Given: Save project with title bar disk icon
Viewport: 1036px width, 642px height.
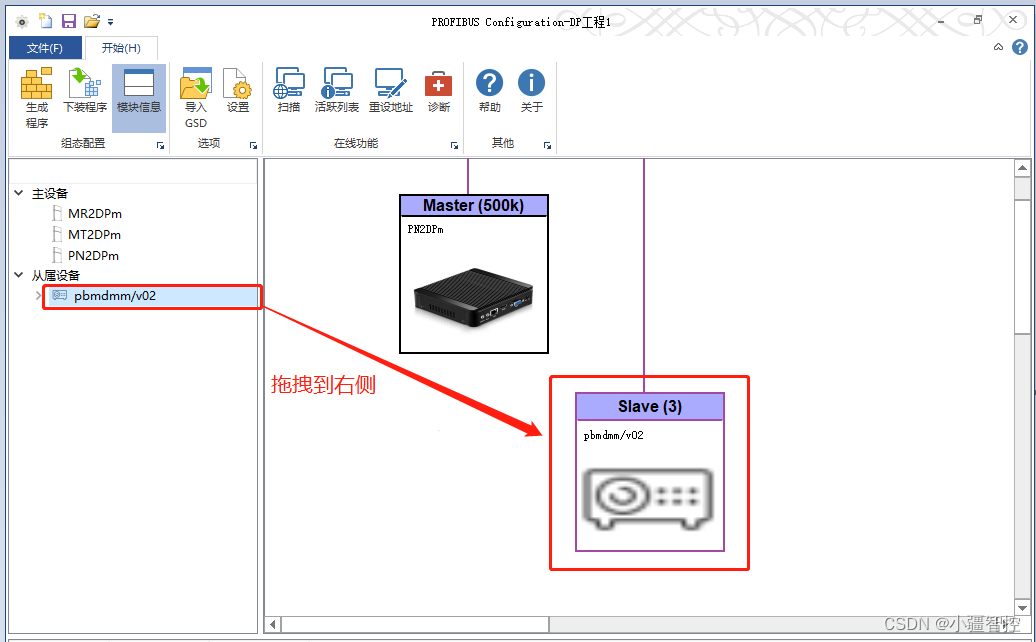Looking at the screenshot, I should point(69,21).
